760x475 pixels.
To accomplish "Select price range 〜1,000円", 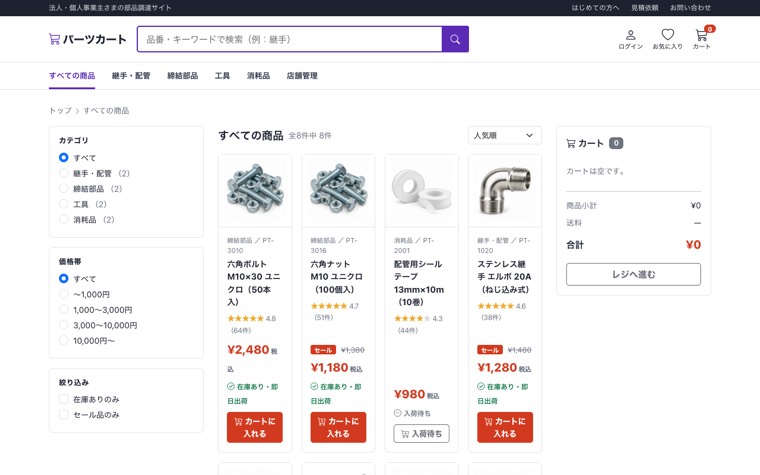I will pos(63,294).
